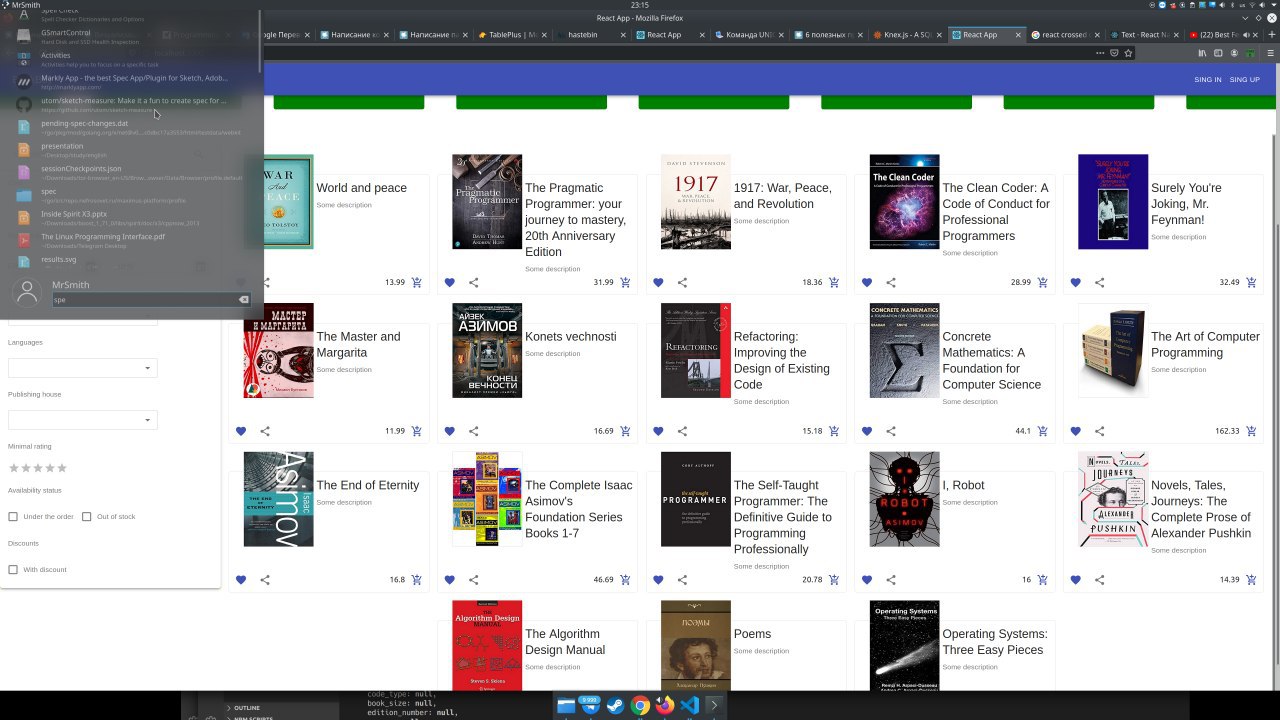
Task: Add The Pragmatic Programmer to cart
Action: click(x=626, y=283)
